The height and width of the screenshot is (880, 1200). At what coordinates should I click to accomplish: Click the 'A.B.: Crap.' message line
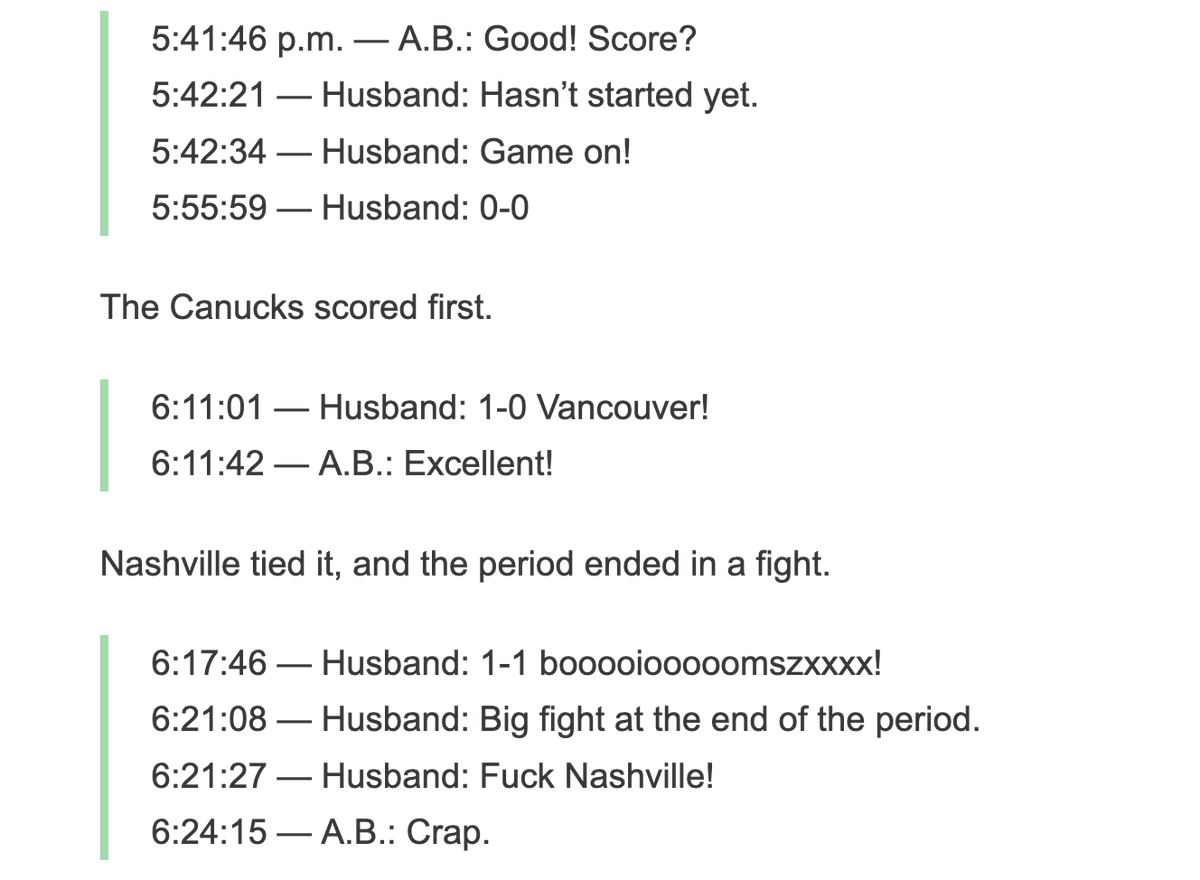321,832
